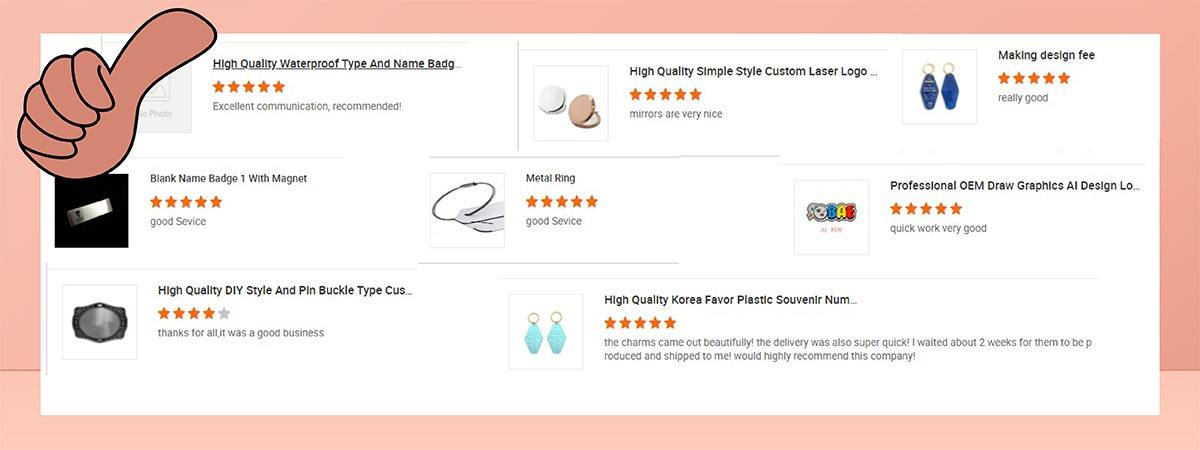Select the review text about charms coming out beautifully

click(x=848, y=349)
